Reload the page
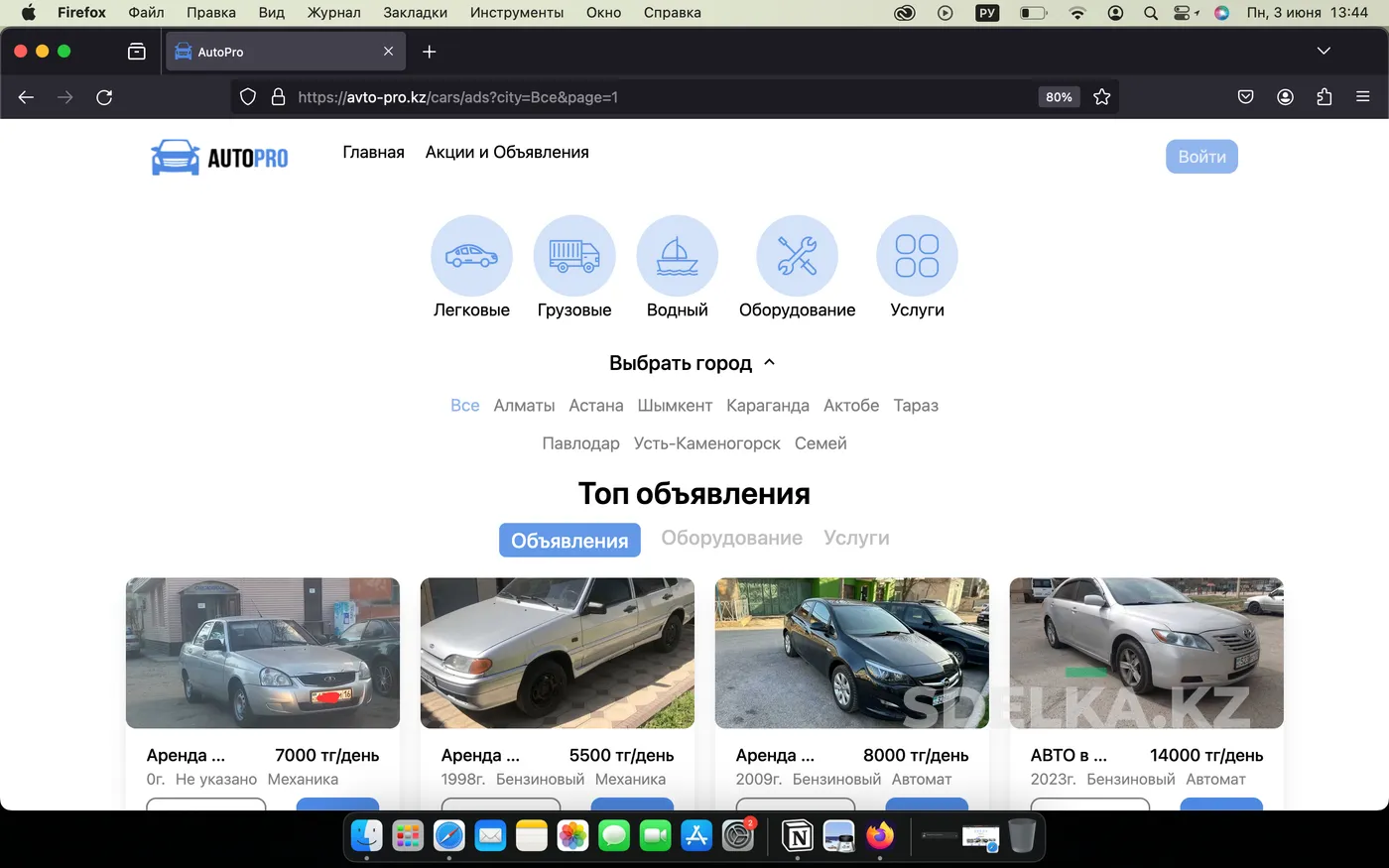This screenshot has height=868, width=1389. coord(104,97)
